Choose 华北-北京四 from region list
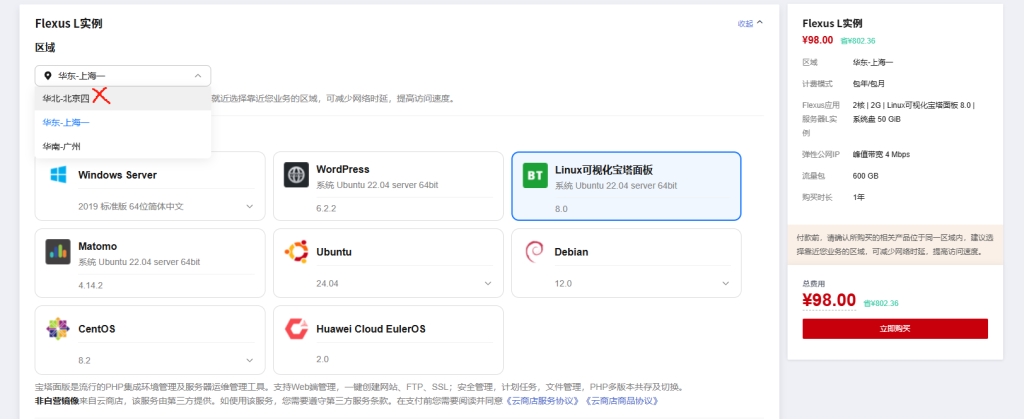1024x419 pixels. pyautogui.click(x=123, y=99)
